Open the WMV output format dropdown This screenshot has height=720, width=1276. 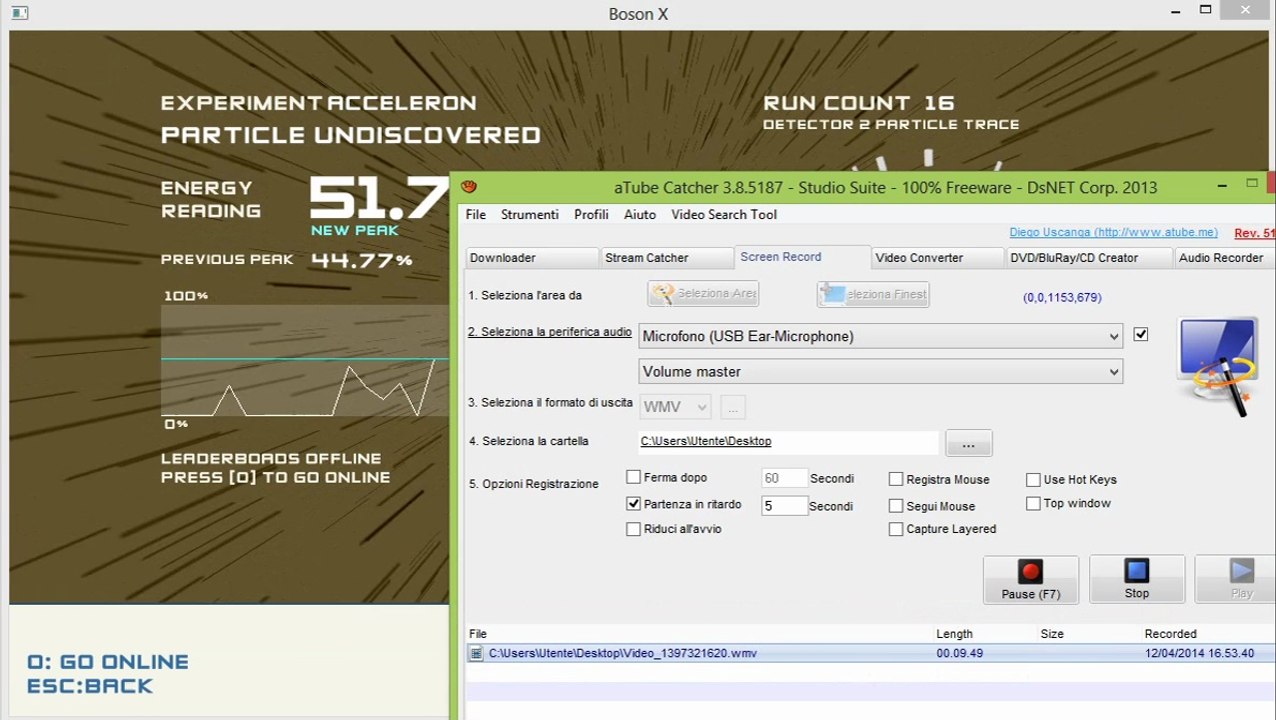click(x=675, y=407)
